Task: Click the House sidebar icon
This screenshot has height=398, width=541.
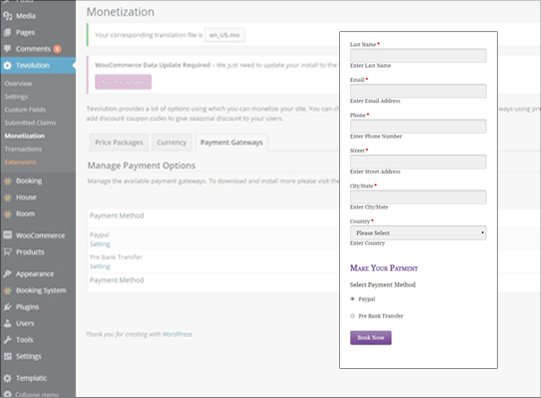Action: pos(8,197)
